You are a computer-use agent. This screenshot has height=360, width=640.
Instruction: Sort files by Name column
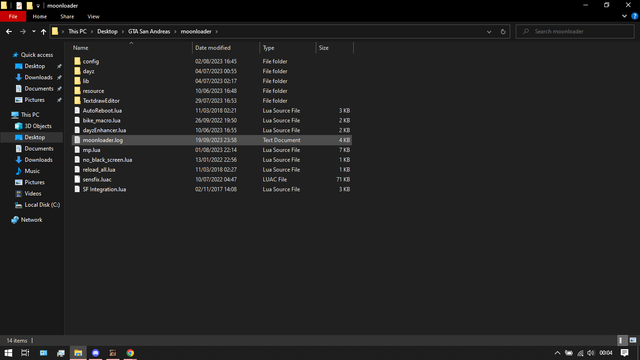[x=80, y=48]
